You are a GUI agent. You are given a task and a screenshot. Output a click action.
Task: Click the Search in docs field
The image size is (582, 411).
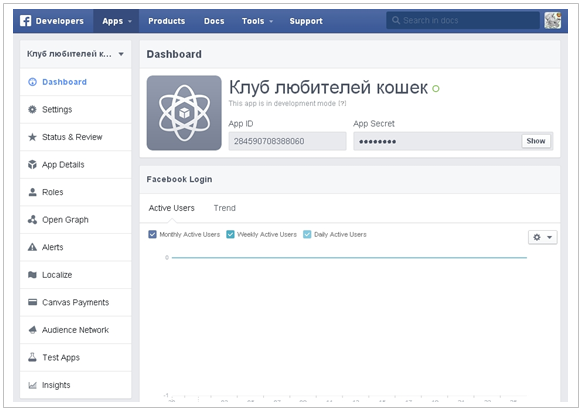point(463,20)
